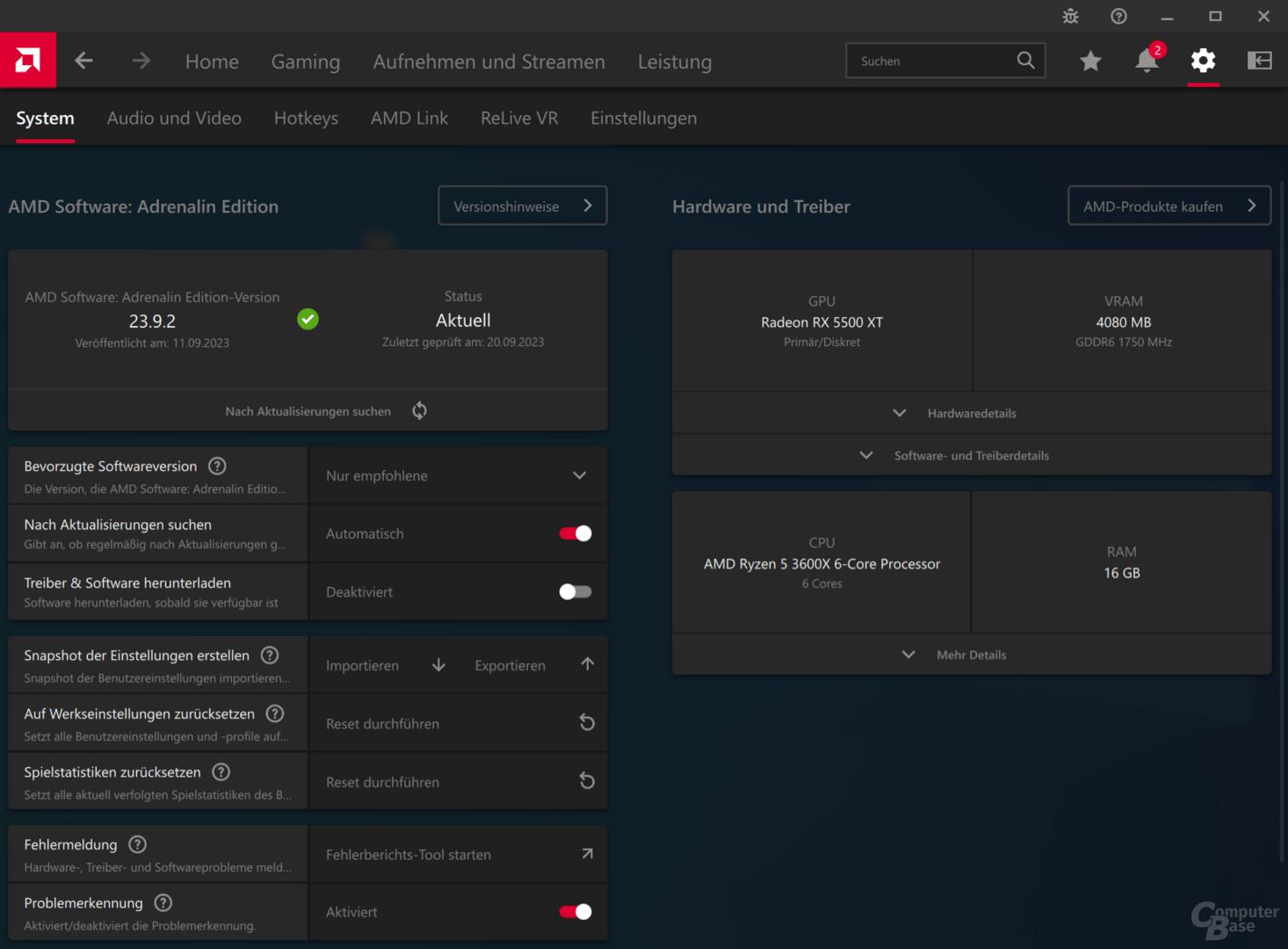Click the 16 GB RAM value
The width and height of the screenshot is (1288, 949).
point(1122,573)
